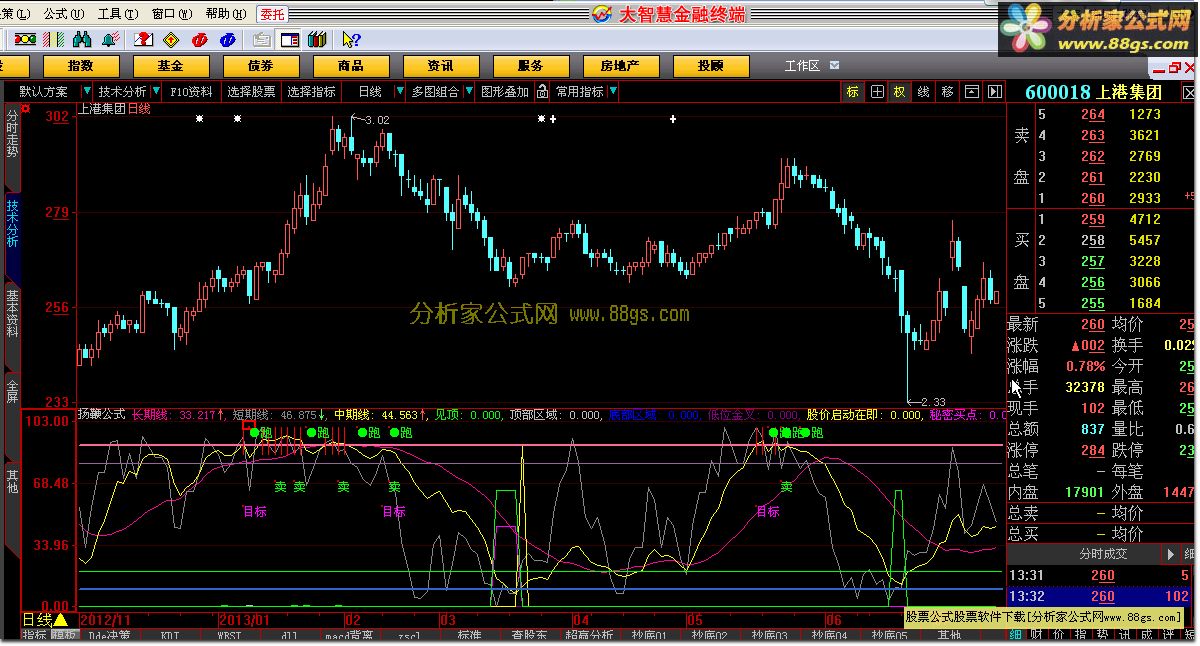Select the 超赢分析 indicator tab
The width and height of the screenshot is (1200, 646).
[x=590, y=636]
